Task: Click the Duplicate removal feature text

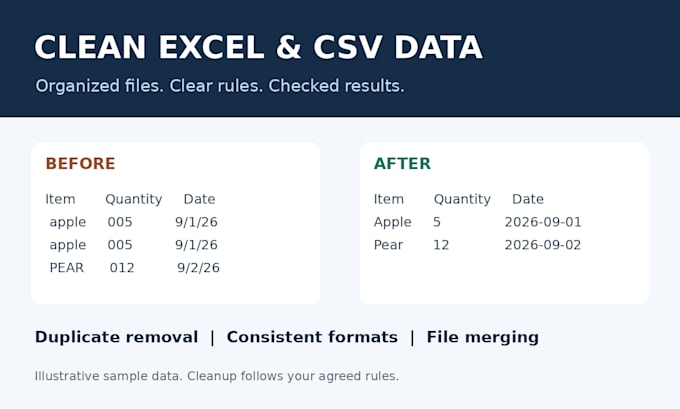Action: (x=116, y=337)
